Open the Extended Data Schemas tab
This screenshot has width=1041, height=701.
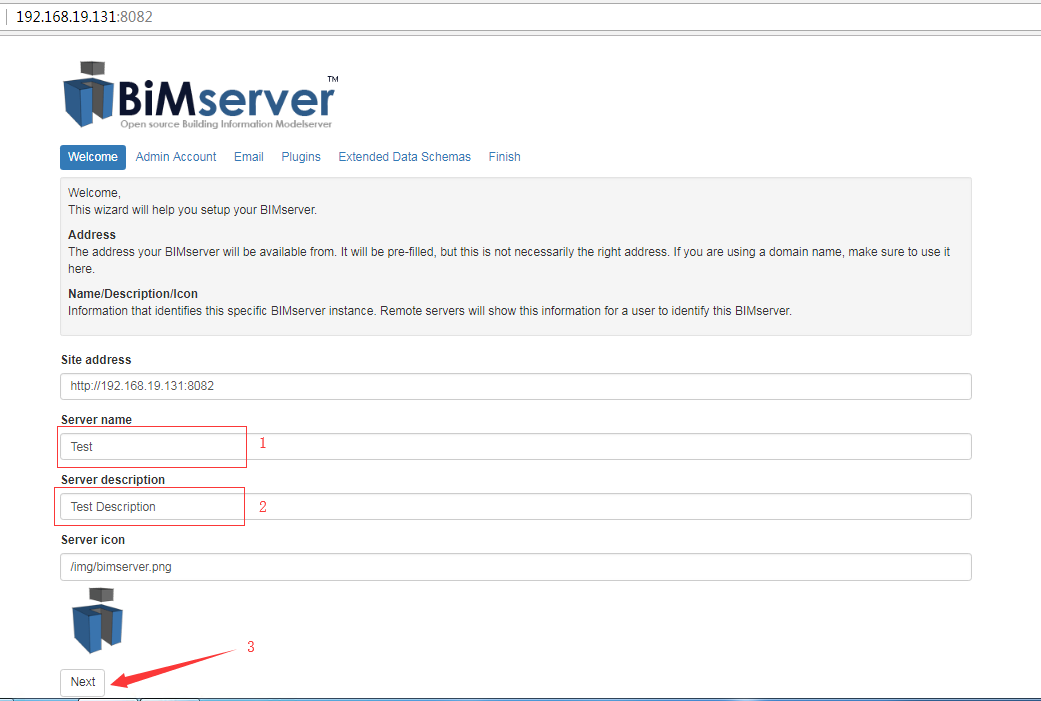404,157
